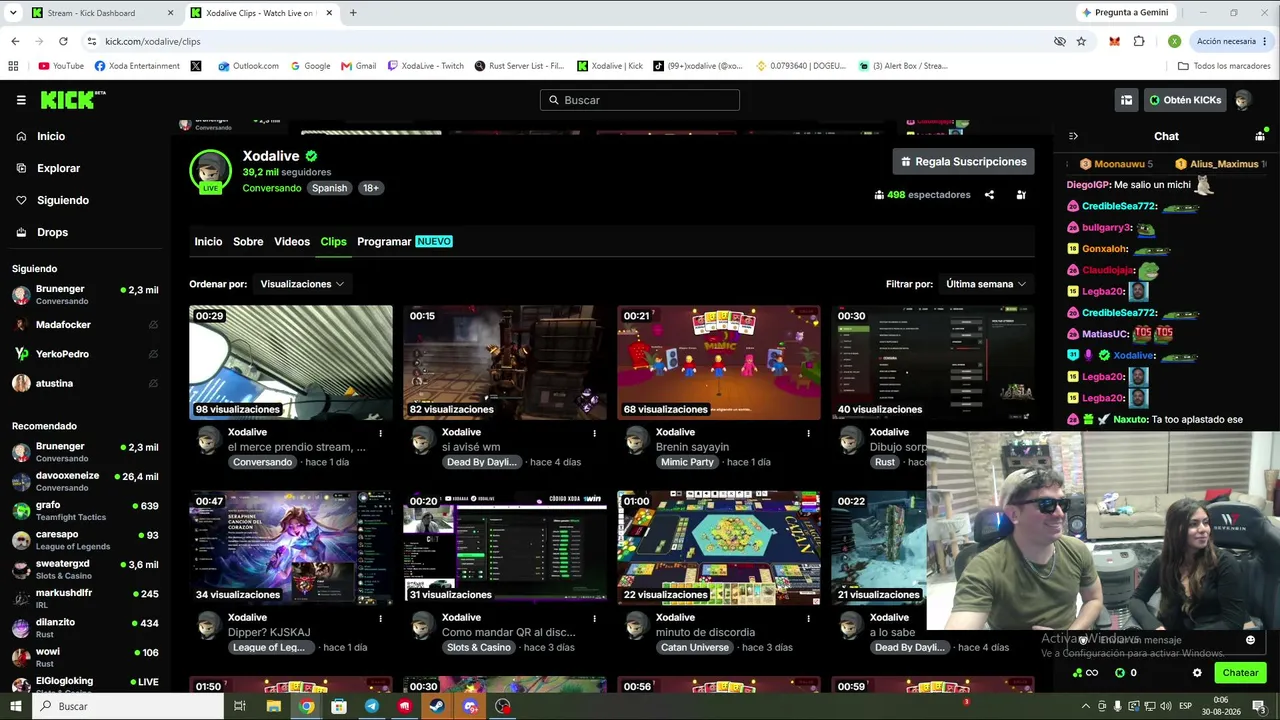This screenshot has width=1280, height=720.
Task: Open the Conversando category link under Xodalive
Action: tap(272, 188)
